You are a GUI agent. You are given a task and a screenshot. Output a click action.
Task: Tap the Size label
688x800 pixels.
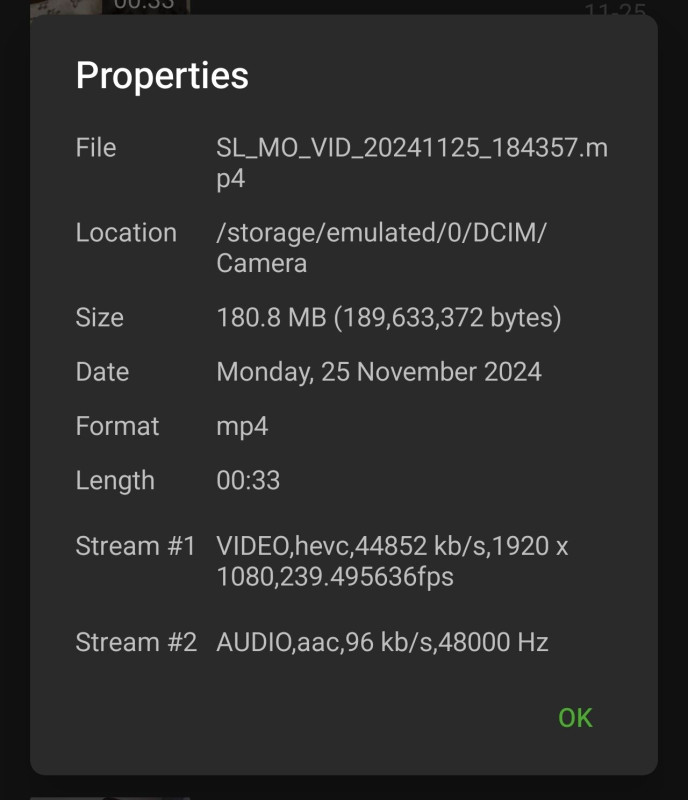[100, 317]
